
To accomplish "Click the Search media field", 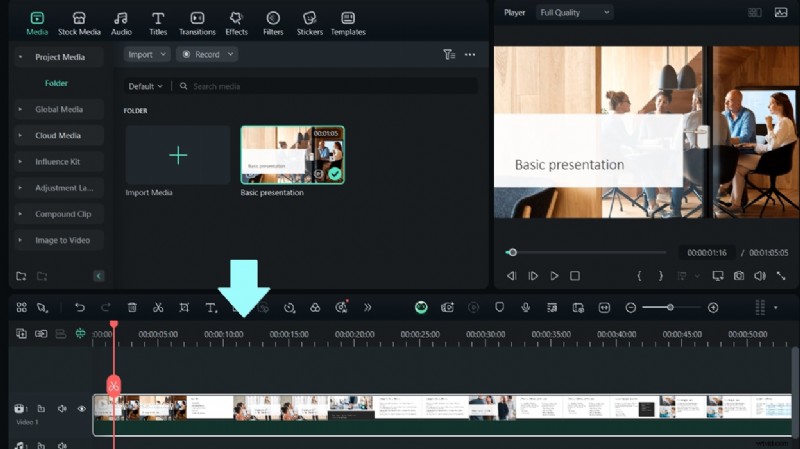I will [327, 86].
